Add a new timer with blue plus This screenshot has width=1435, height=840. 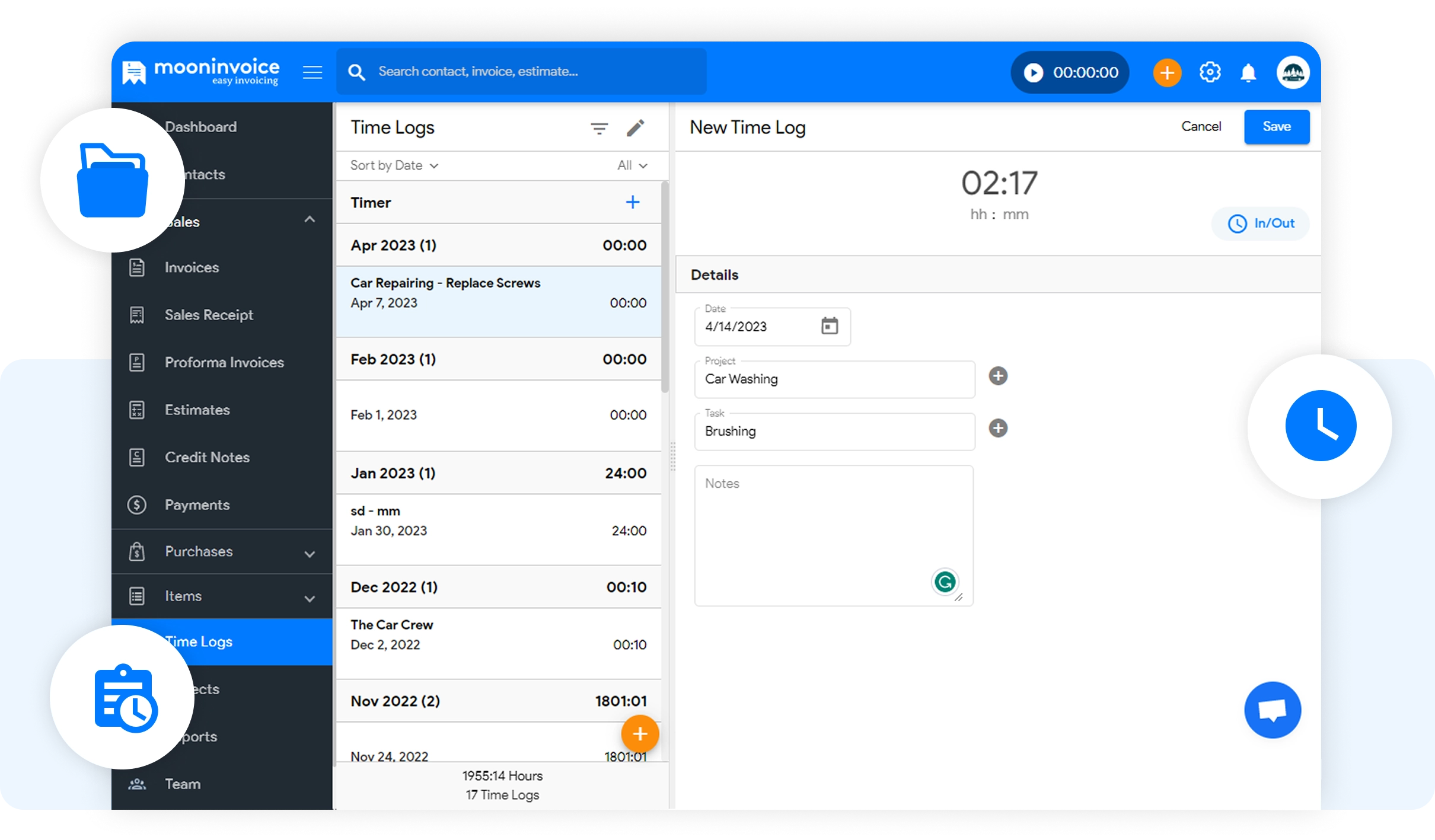click(632, 202)
